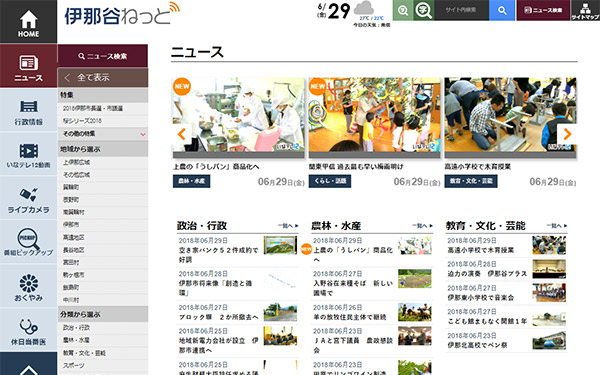Open the sidebar ニュース検索 button

[103, 56]
